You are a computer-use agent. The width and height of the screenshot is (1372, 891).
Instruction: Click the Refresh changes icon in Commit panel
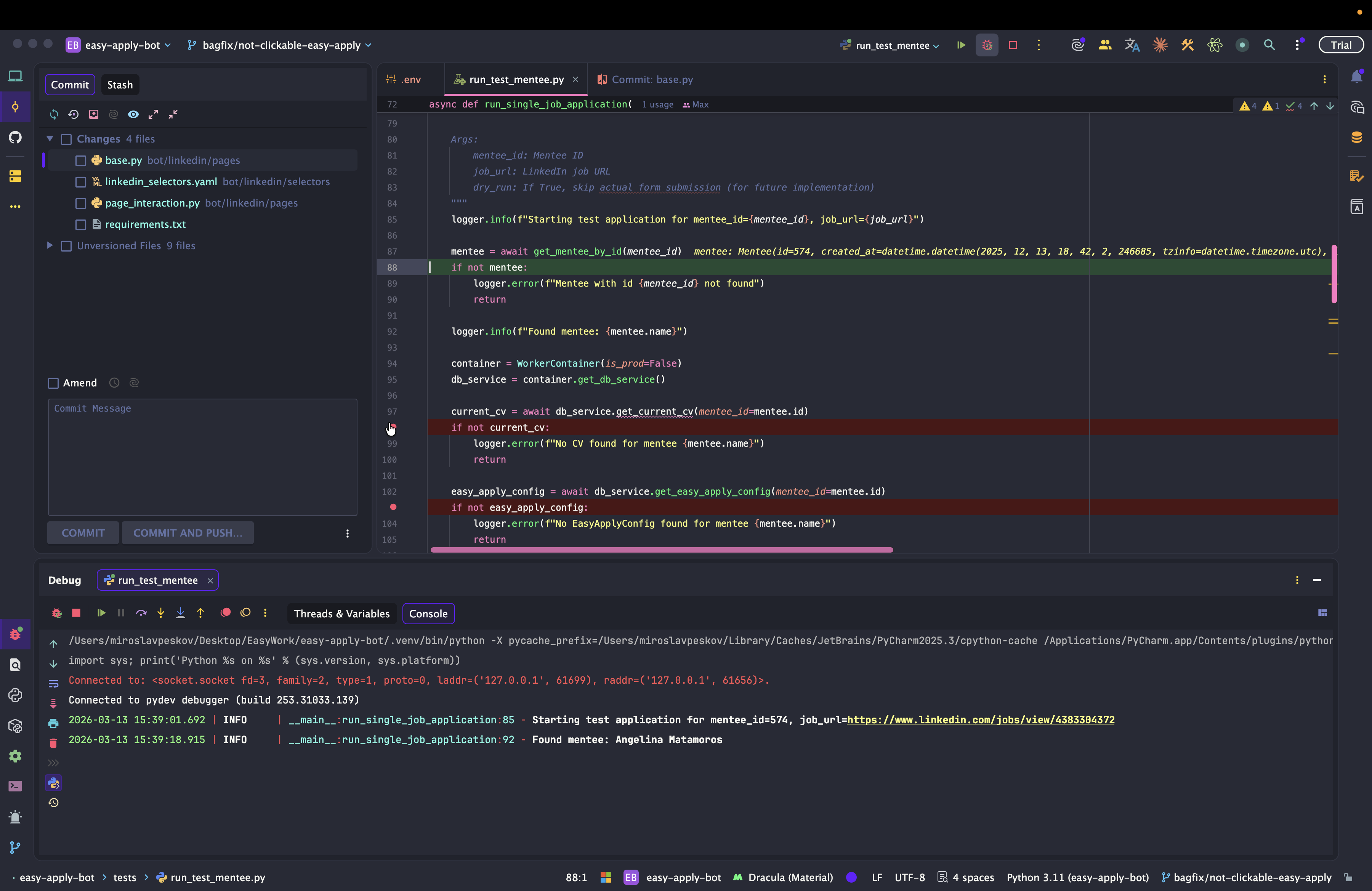click(54, 114)
